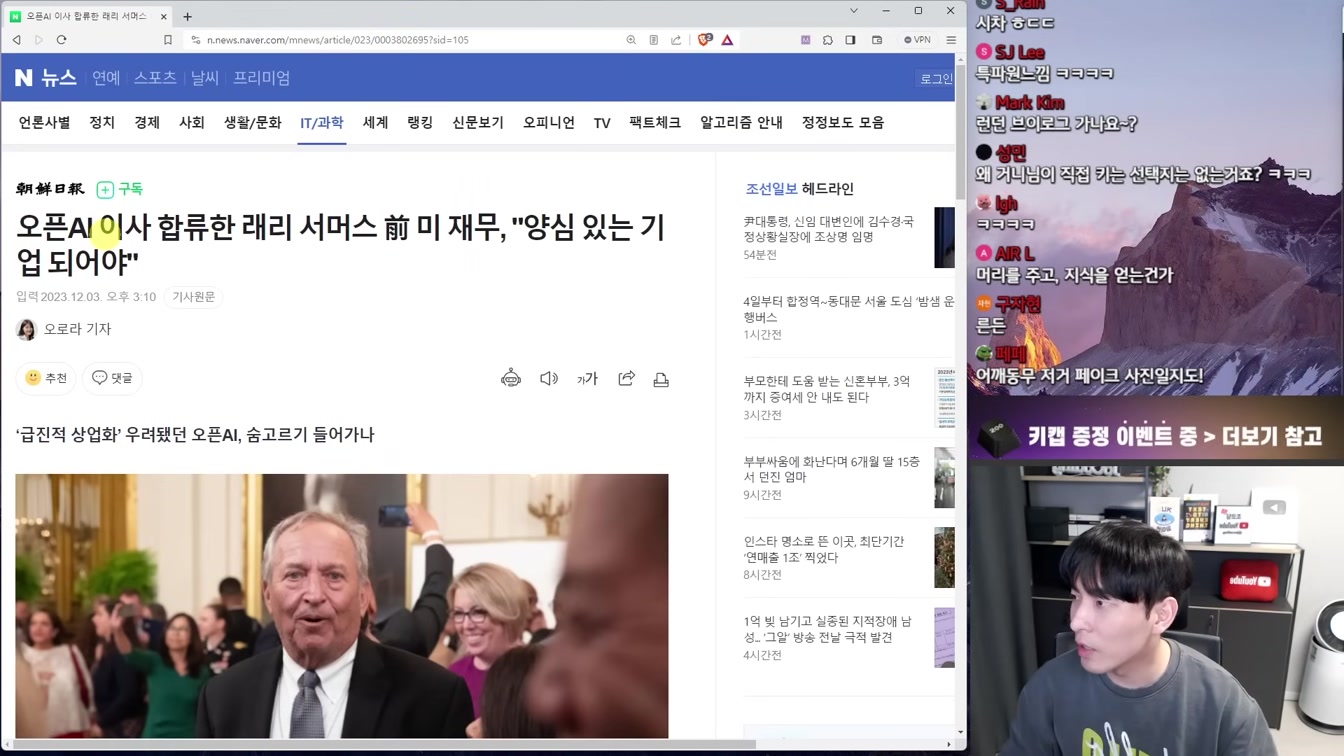Select the 세계 tab
The height and width of the screenshot is (756, 1344).
click(375, 122)
